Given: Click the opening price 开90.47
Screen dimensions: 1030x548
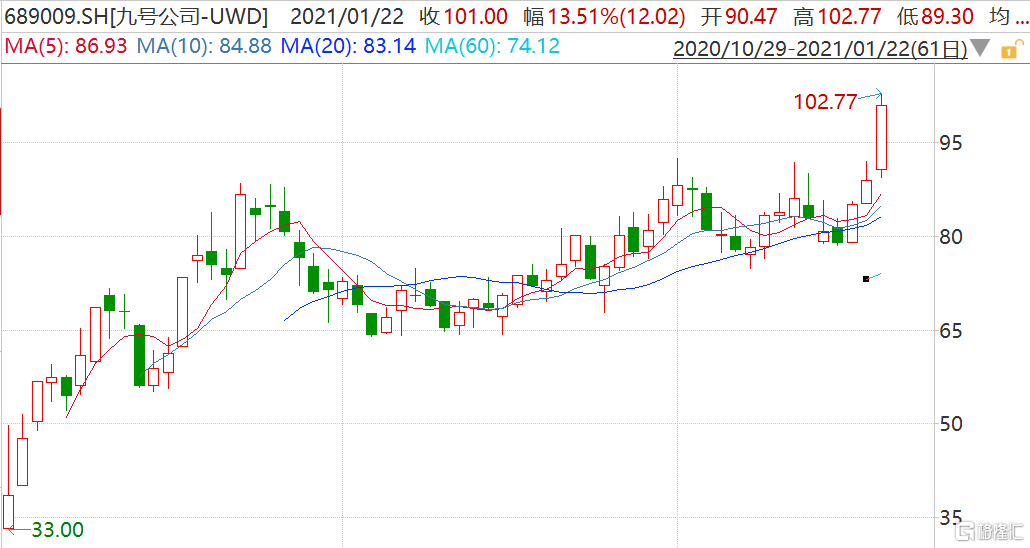Looking at the screenshot, I should pos(739,16).
